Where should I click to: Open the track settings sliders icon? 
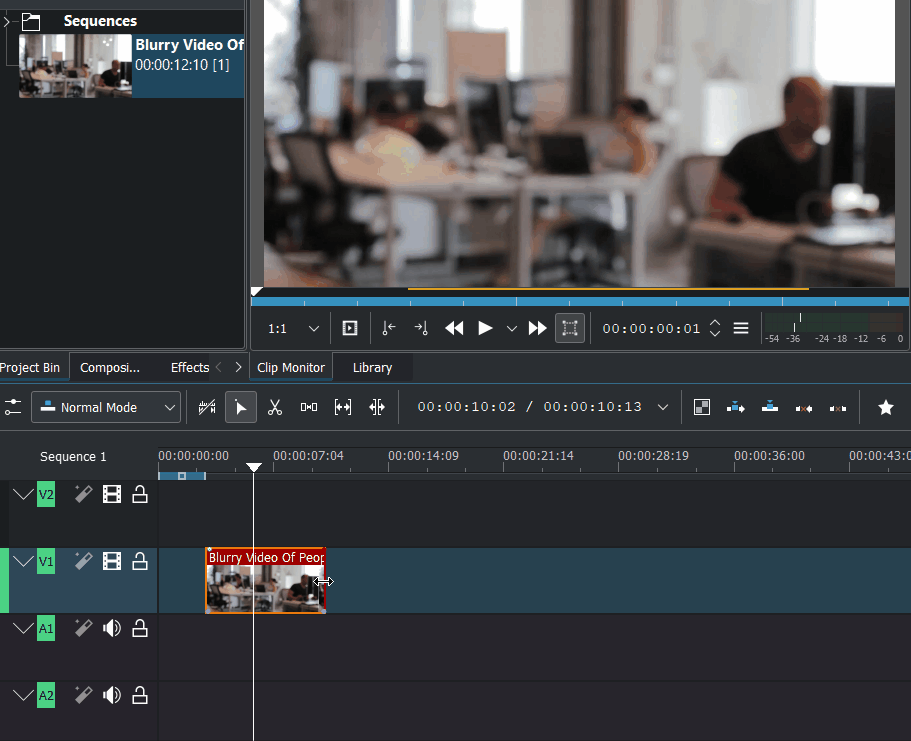coord(13,407)
